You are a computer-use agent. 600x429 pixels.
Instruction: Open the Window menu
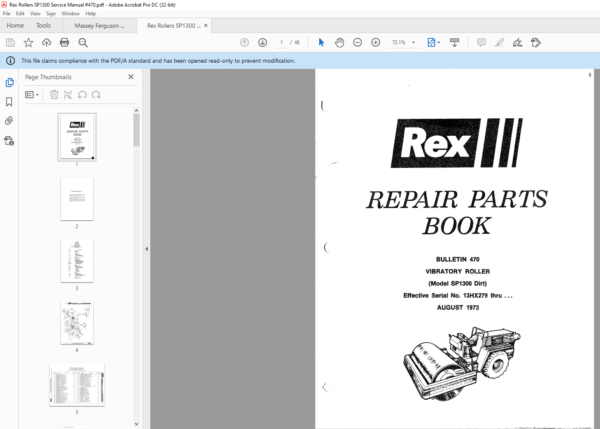pos(69,14)
